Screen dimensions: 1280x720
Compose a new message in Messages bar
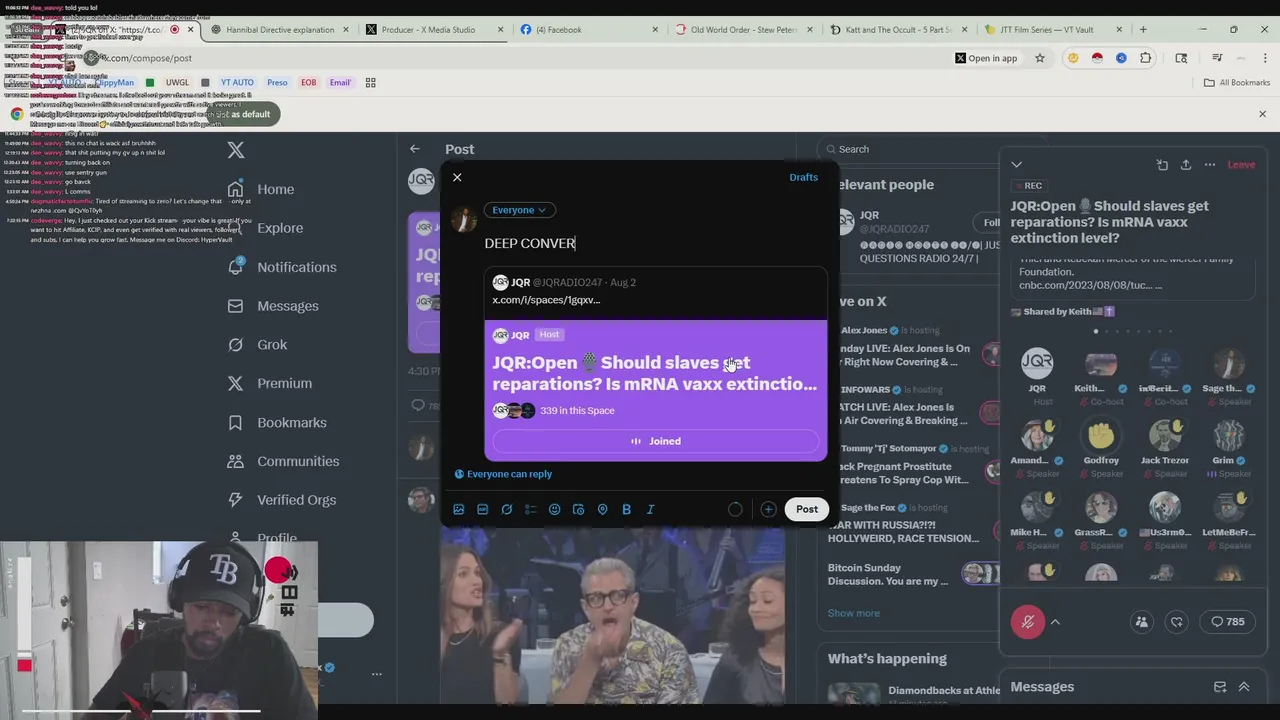click(1220, 687)
